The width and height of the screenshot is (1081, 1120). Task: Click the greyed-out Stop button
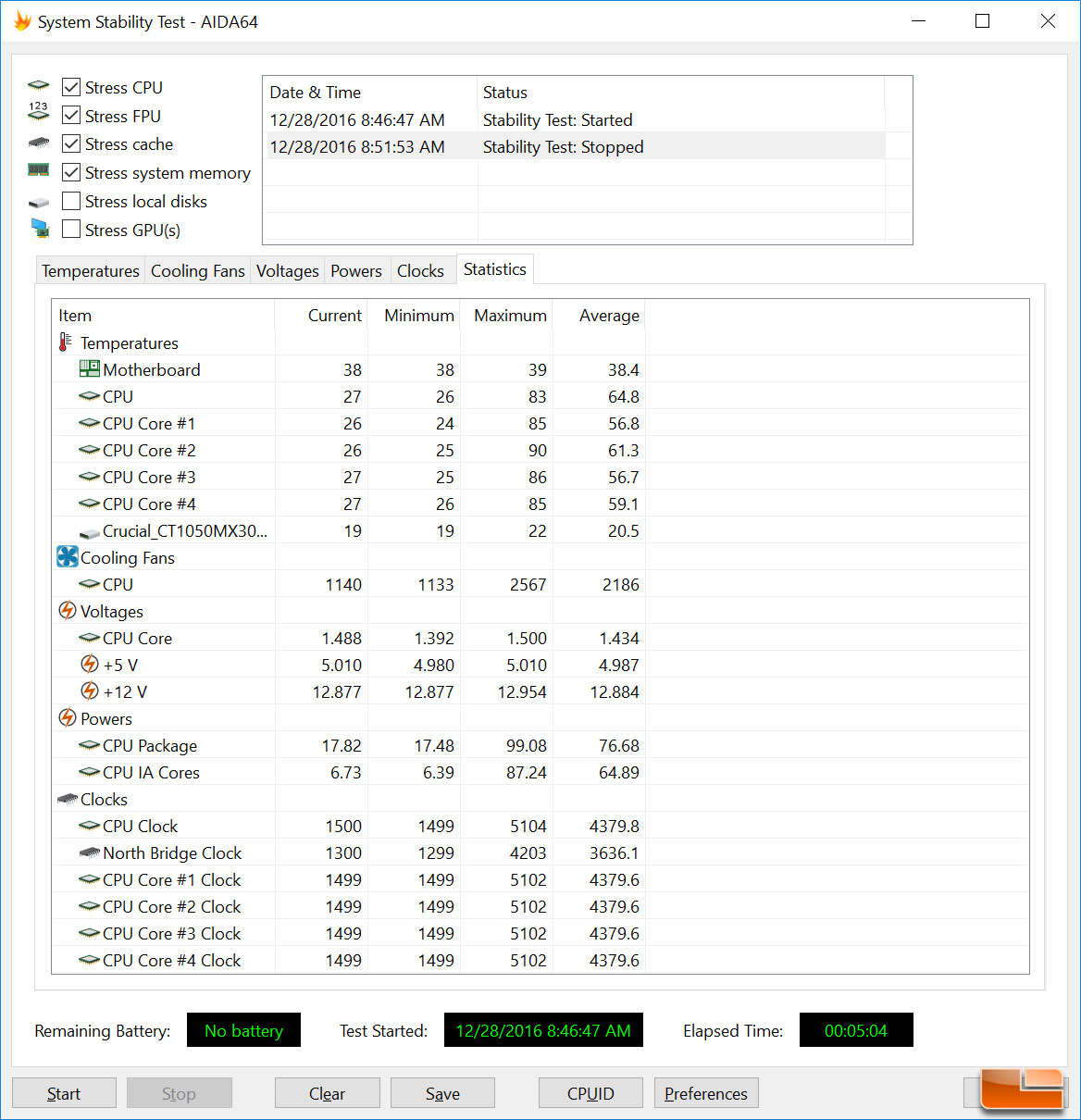[180, 1093]
